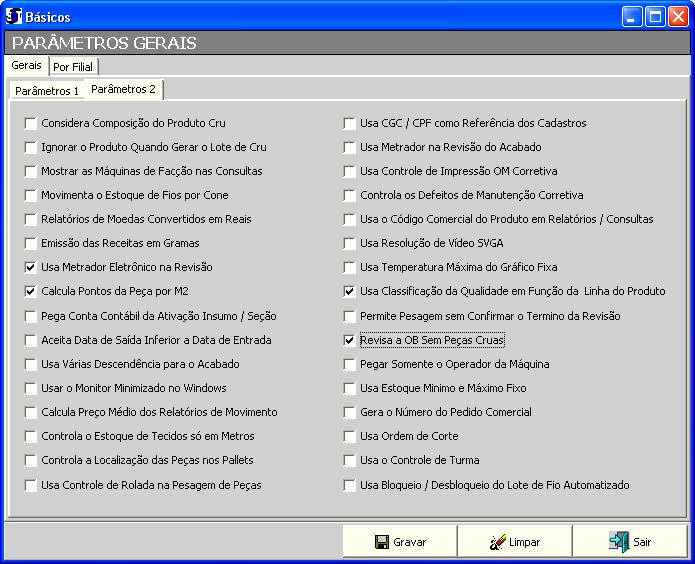Toggle Emissão das Receitas em Gramas
Viewport: 695px width, 564px height.
31,244
